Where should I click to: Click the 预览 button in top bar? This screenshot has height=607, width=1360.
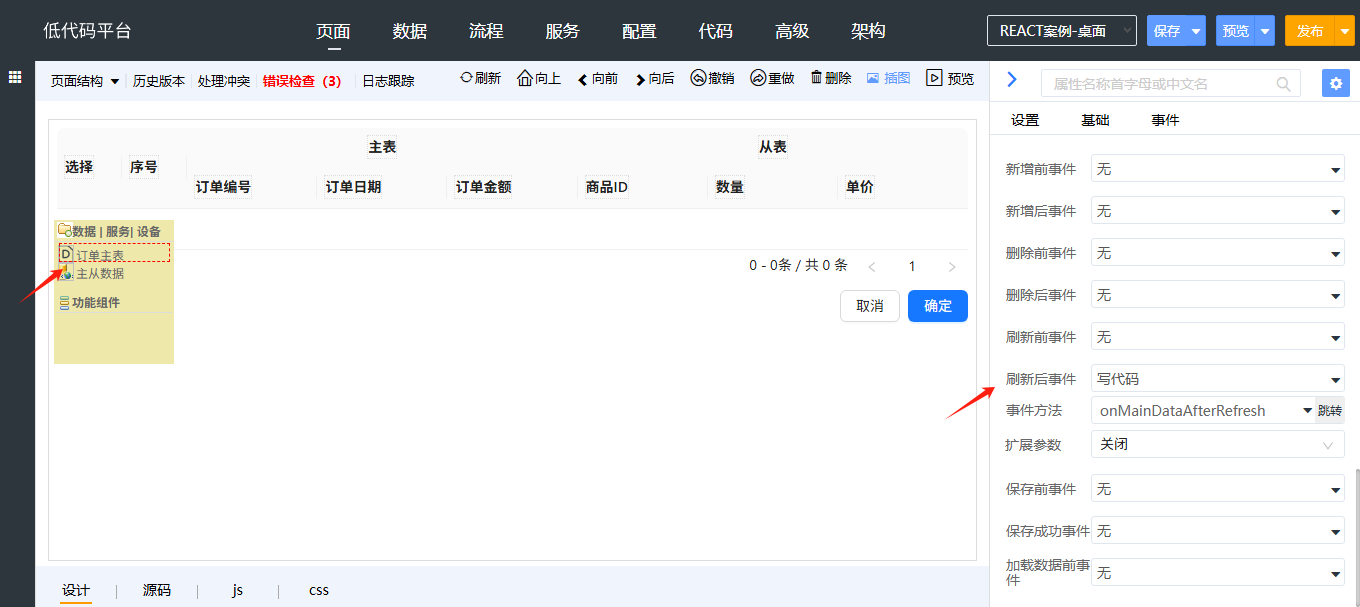[x=1236, y=31]
